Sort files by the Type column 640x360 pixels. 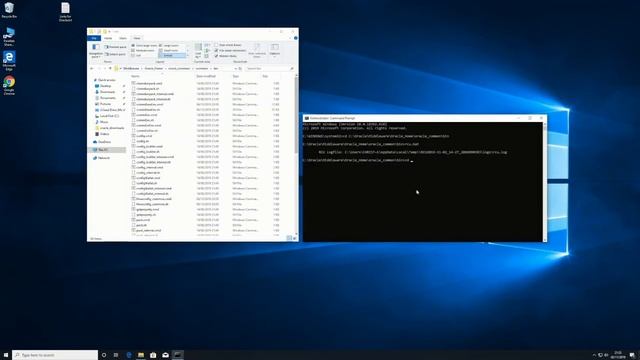pyautogui.click(x=236, y=76)
